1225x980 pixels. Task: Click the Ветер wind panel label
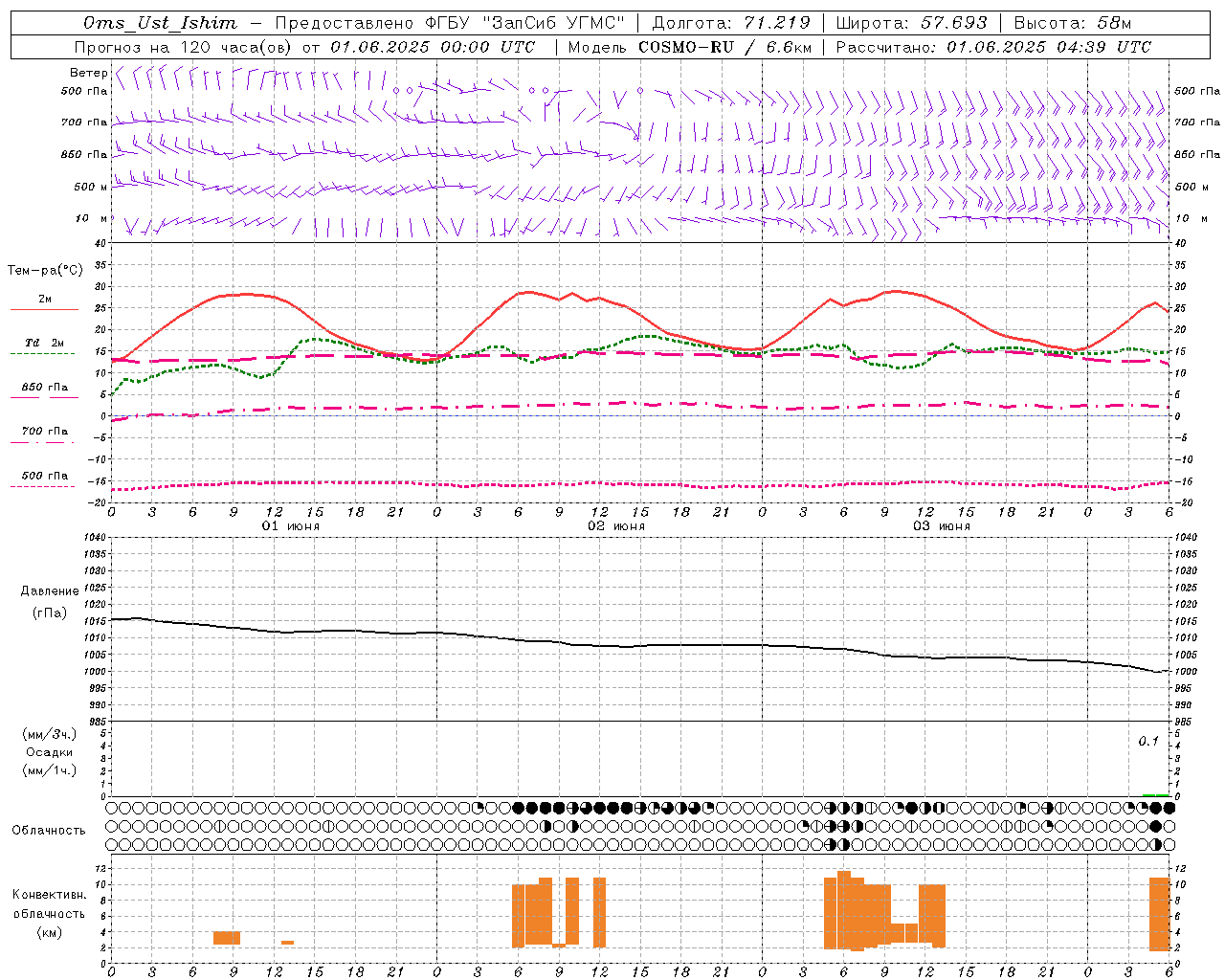pyautogui.click(x=88, y=73)
